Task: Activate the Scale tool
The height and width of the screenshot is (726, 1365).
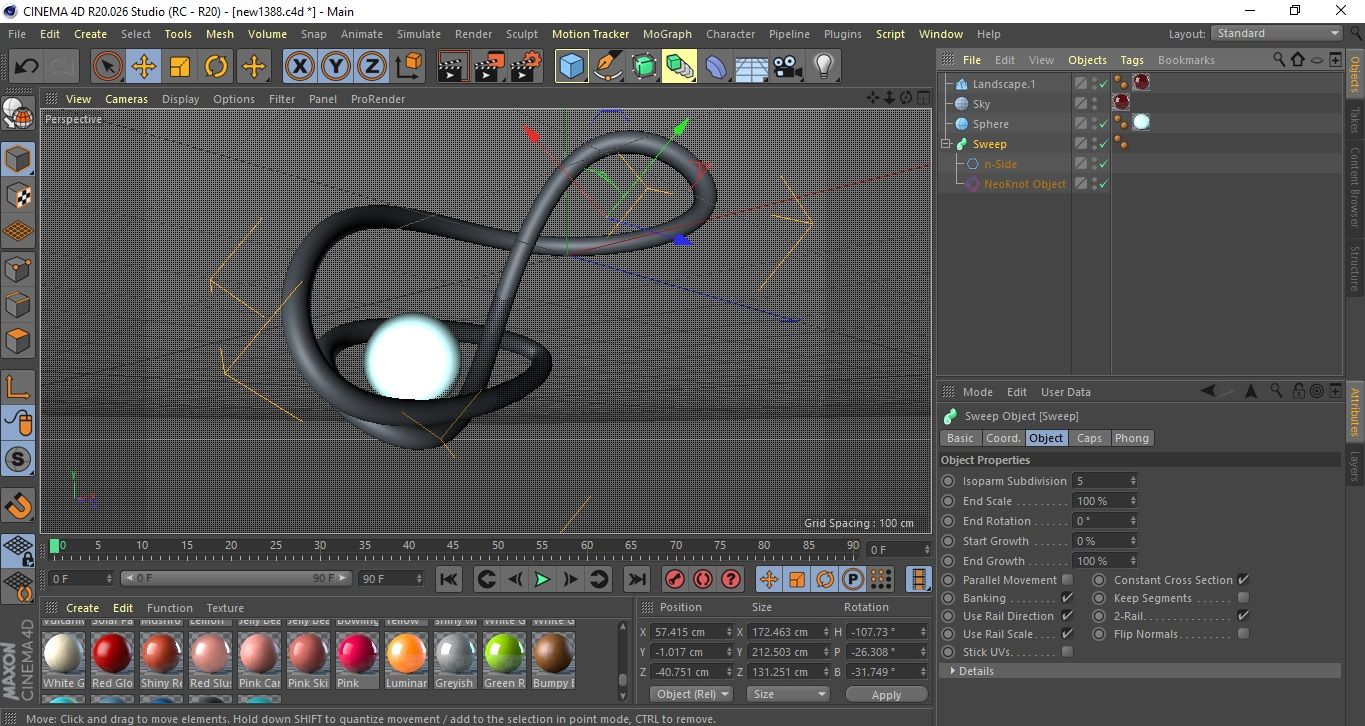Action: pyautogui.click(x=180, y=67)
